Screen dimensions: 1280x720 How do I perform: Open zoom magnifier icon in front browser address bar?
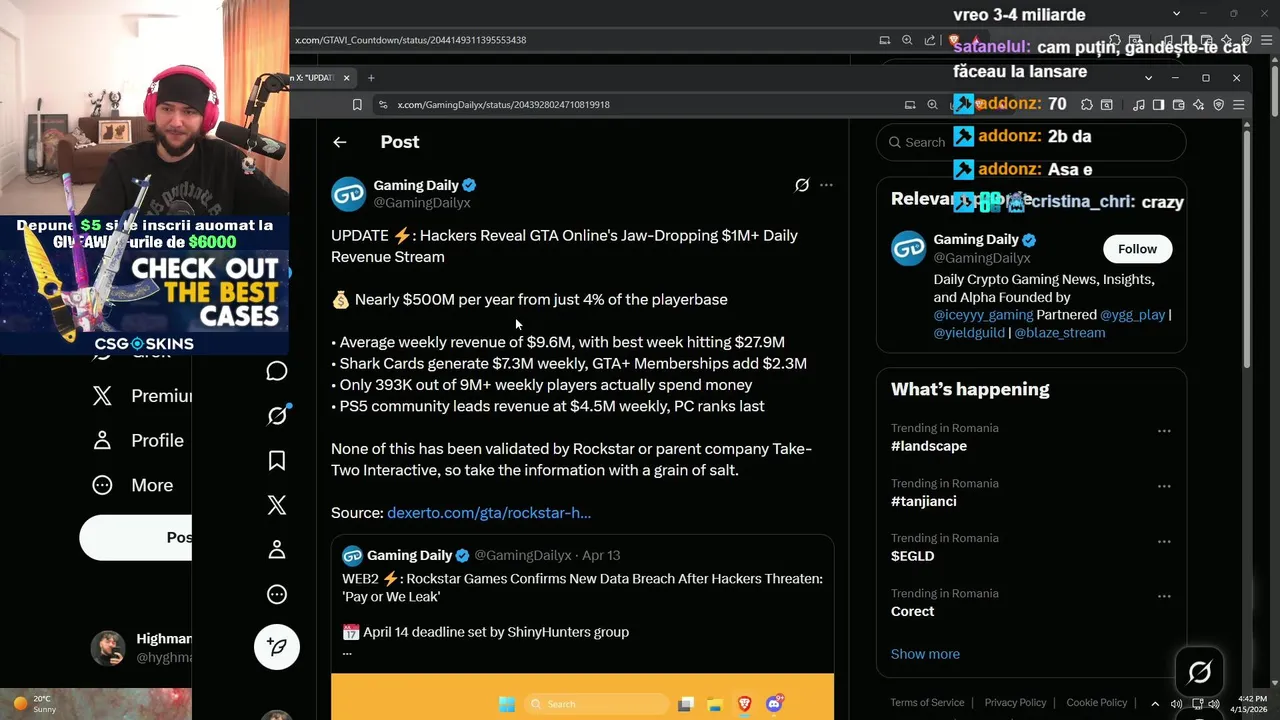tap(932, 104)
